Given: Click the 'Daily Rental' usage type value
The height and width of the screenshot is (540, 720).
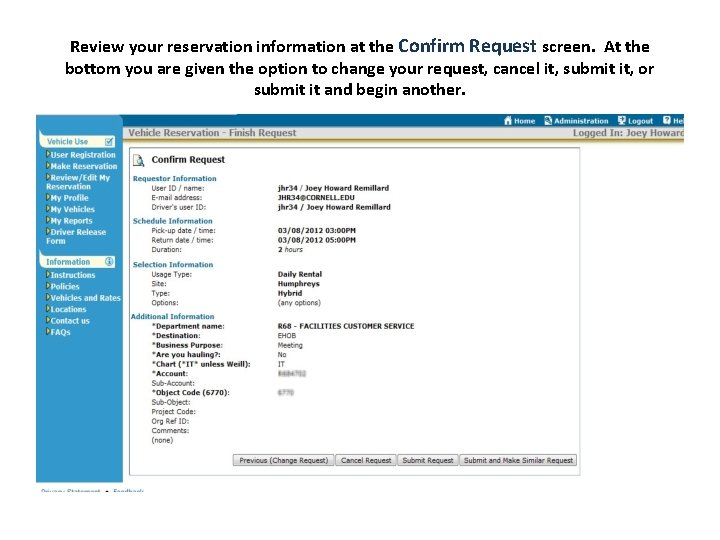Looking at the screenshot, I should (x=299, y=274).
